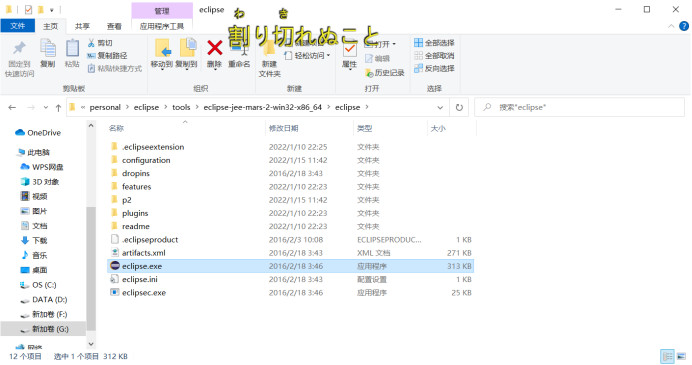The width and height of the screenshot is (692, 365).
Task: Switch to the Home (主页) tab
Action: [50, 26]
